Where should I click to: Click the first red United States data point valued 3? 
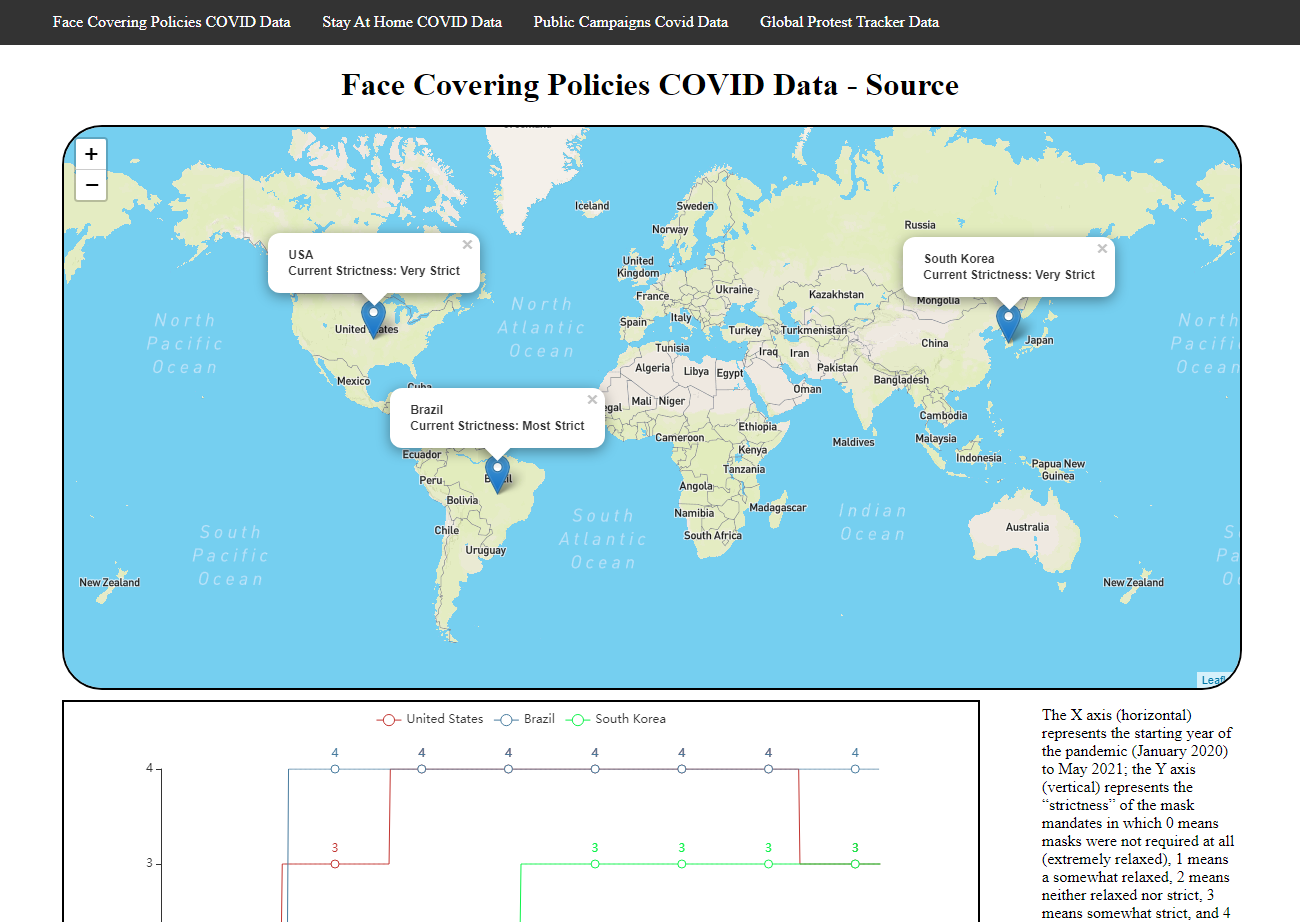point(335,863)
